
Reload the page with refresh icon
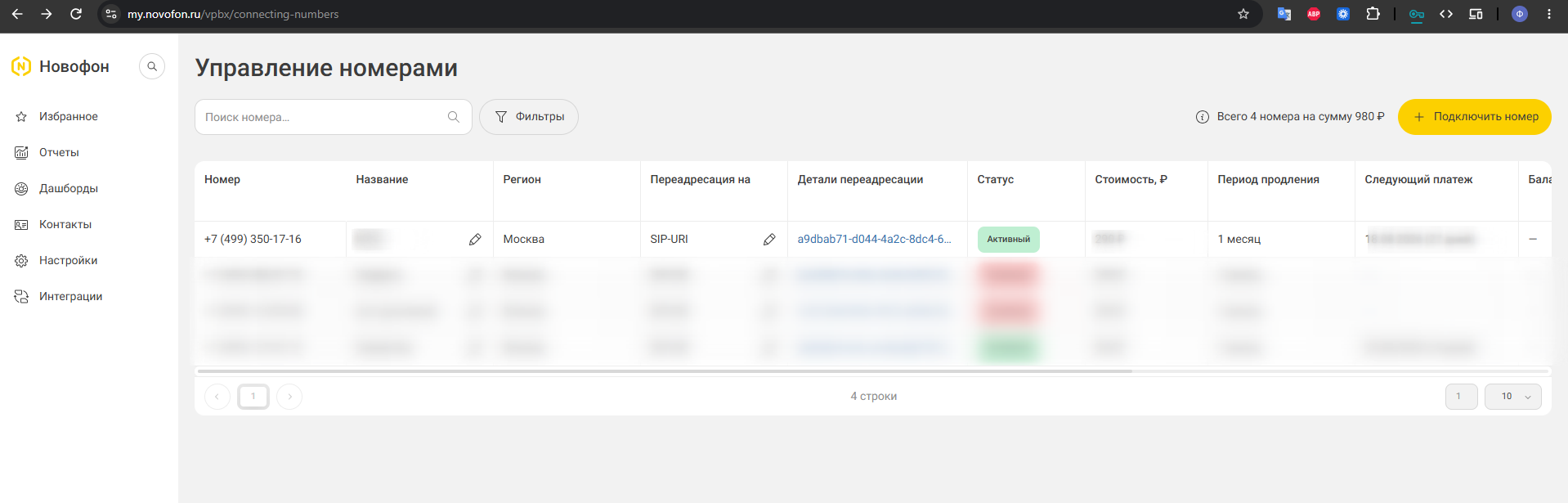click(x=76, y=14)
